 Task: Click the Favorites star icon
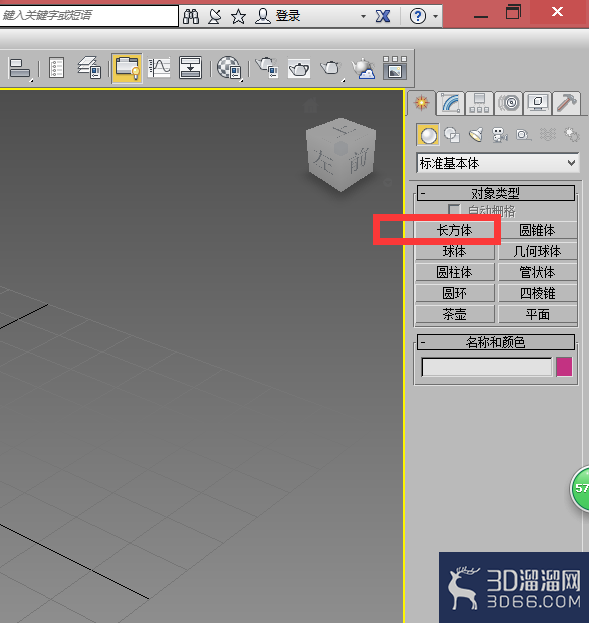(238, 16)
